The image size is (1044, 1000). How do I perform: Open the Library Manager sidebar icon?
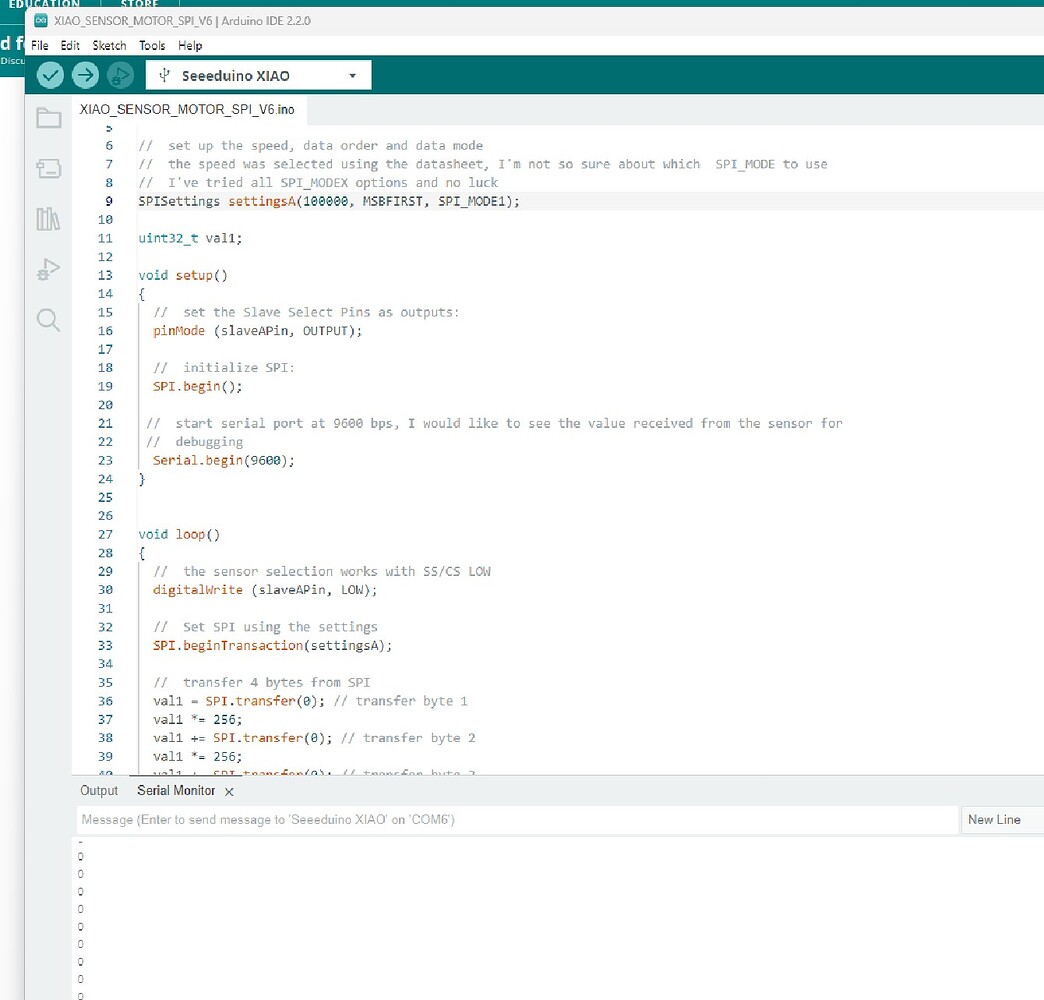(x=49, y=219)
